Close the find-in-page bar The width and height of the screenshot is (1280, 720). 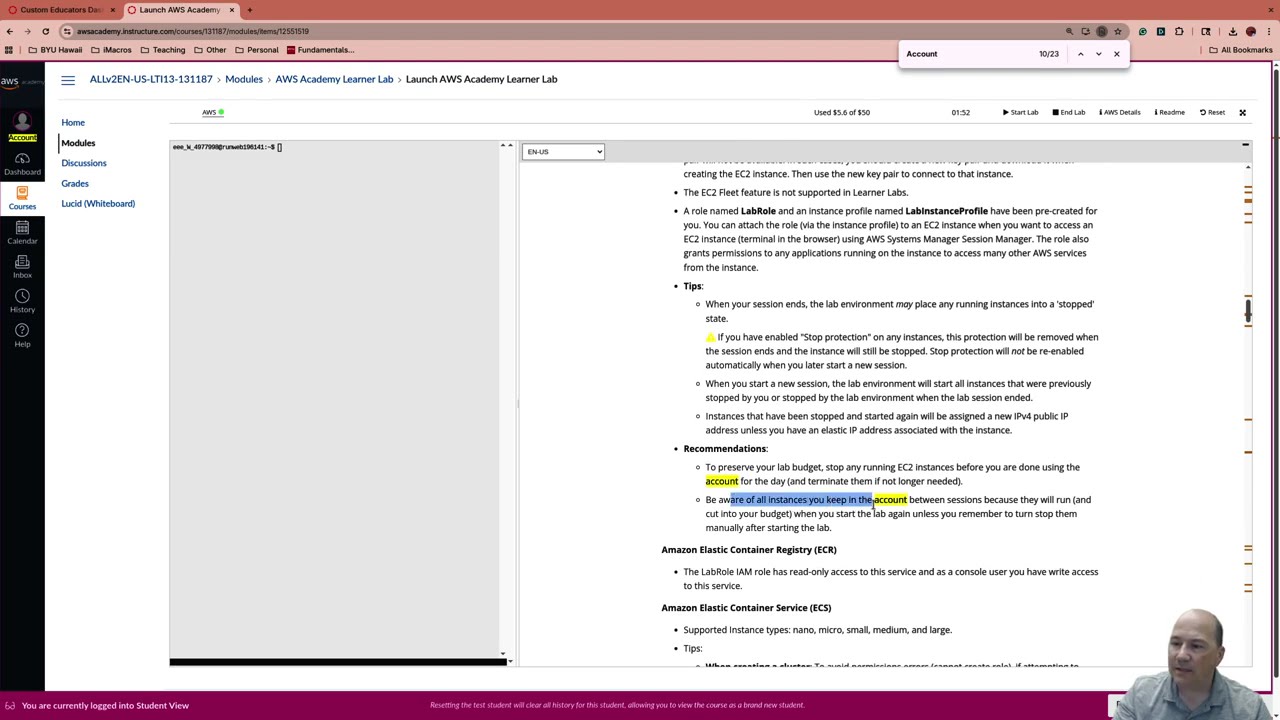1117,54
